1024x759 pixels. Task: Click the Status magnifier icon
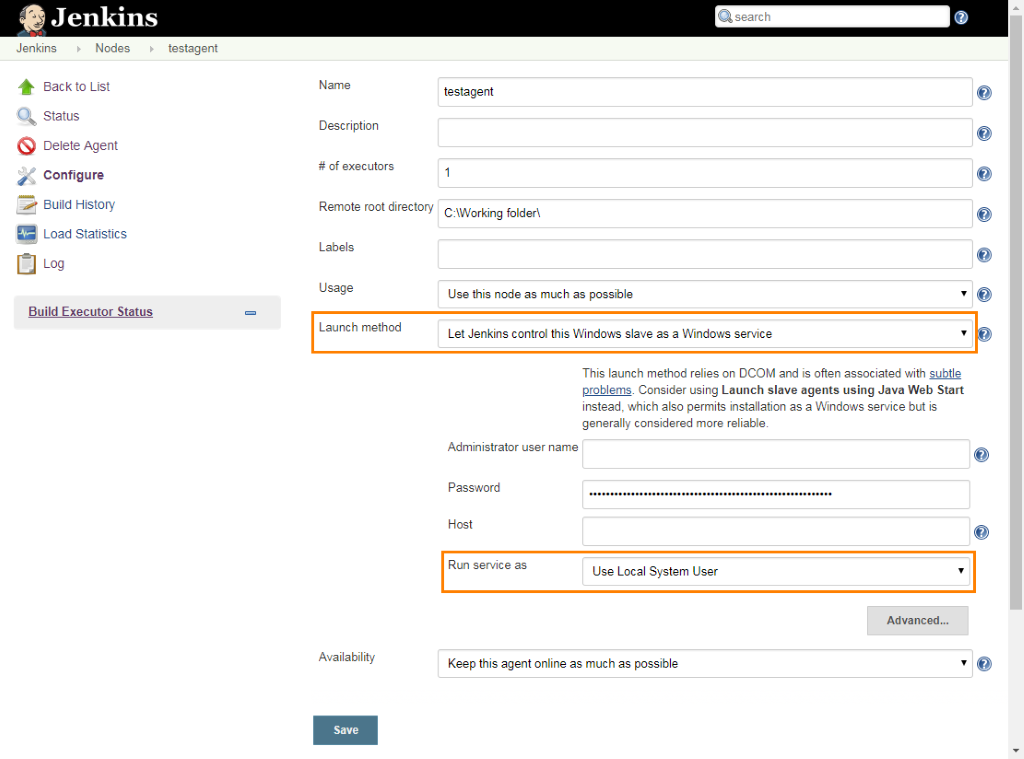(x=26, y=116)
